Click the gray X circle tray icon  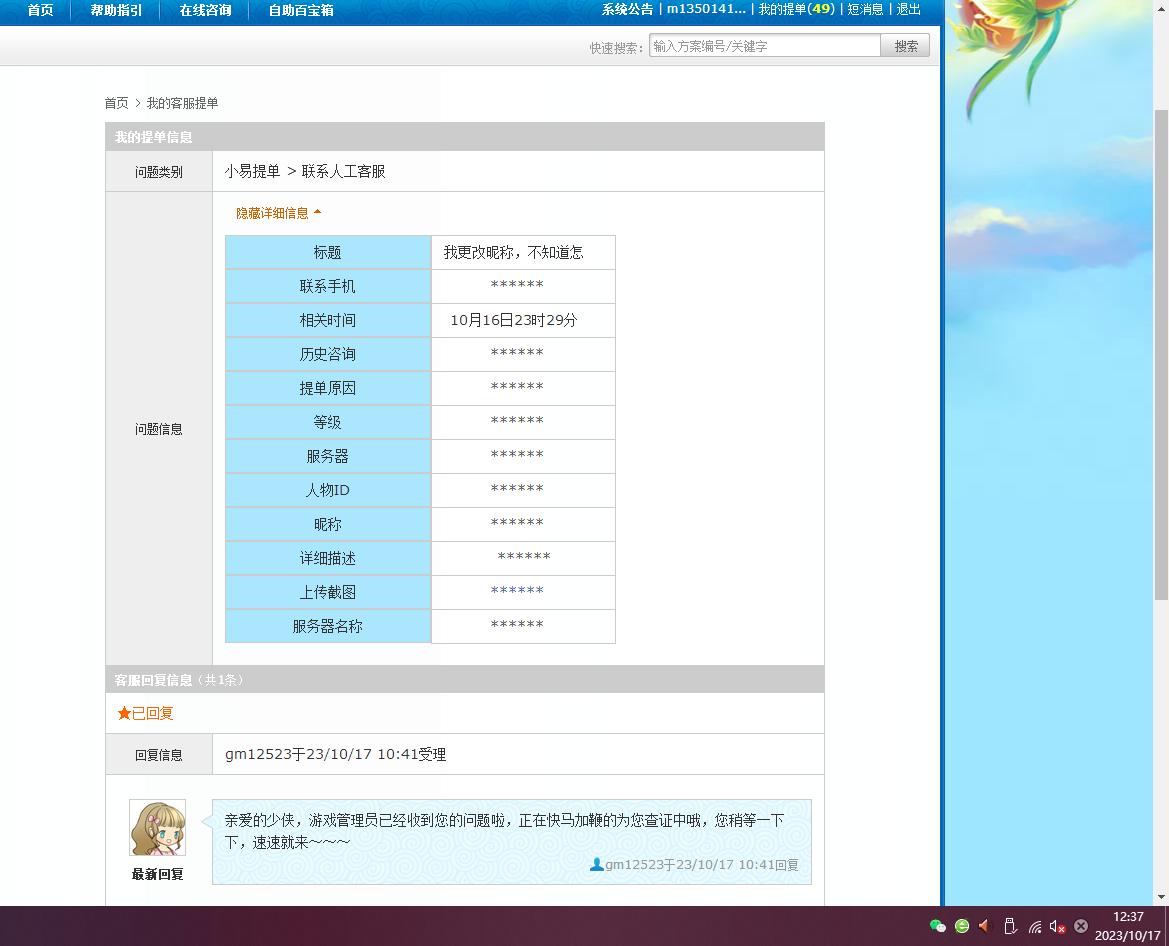1081,926
